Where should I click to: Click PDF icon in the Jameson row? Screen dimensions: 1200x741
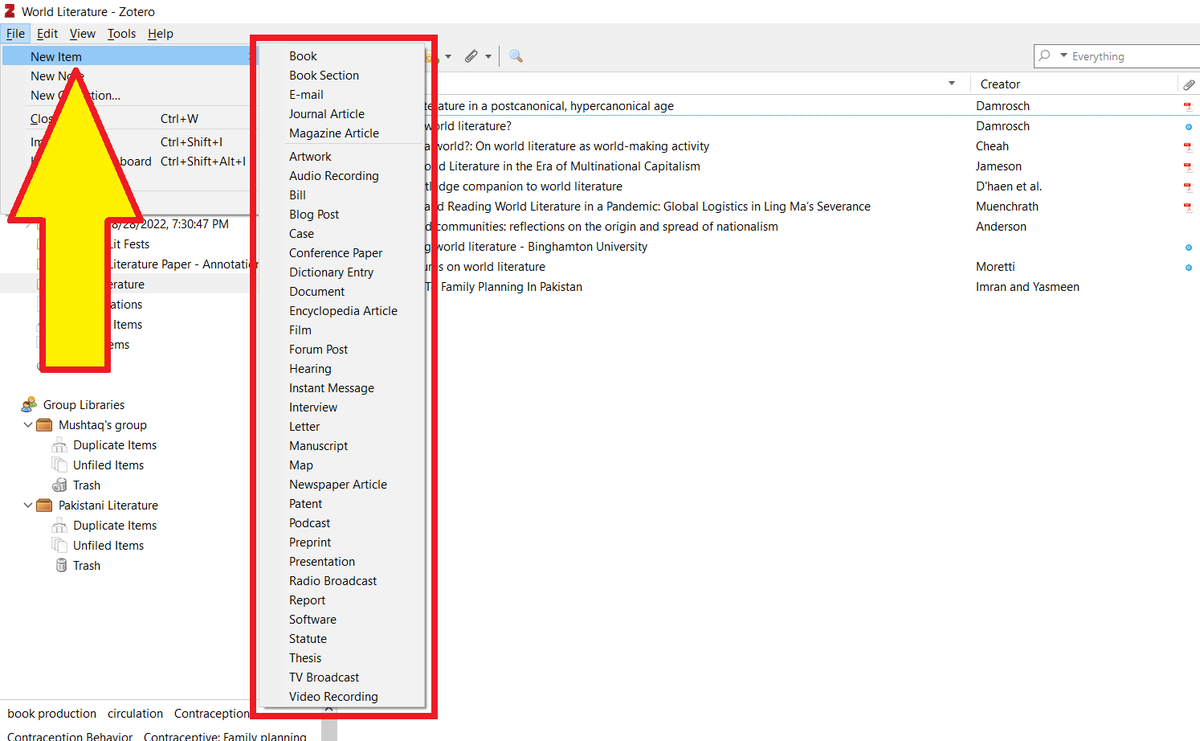click(x=1188, y=166)
